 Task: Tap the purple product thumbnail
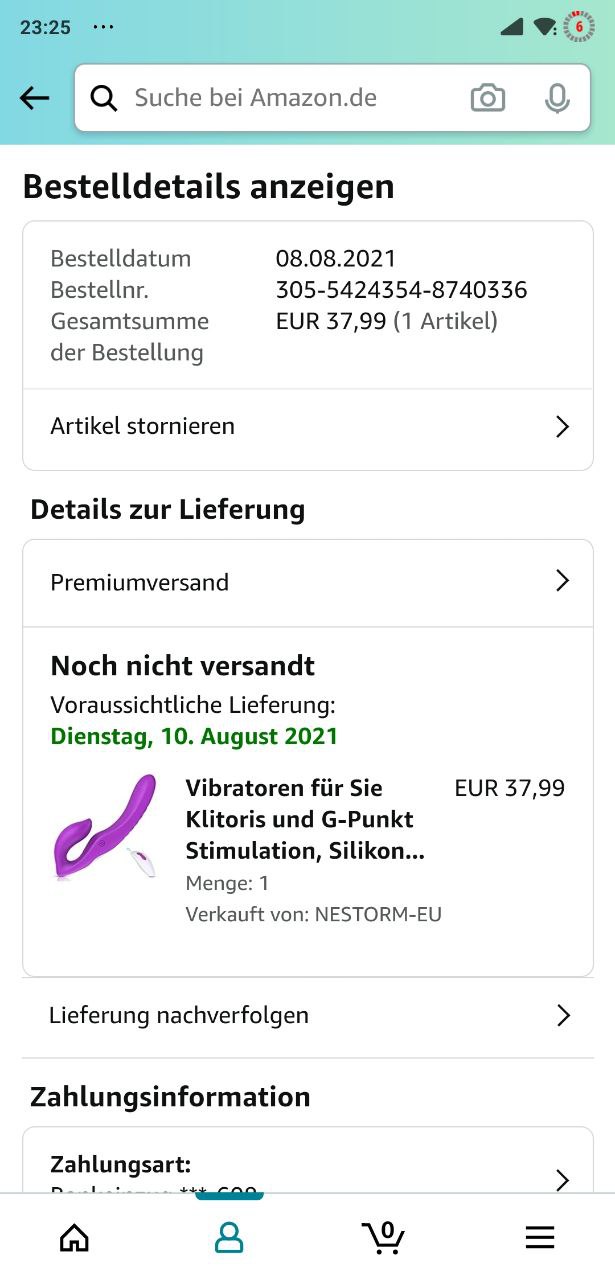105,827
